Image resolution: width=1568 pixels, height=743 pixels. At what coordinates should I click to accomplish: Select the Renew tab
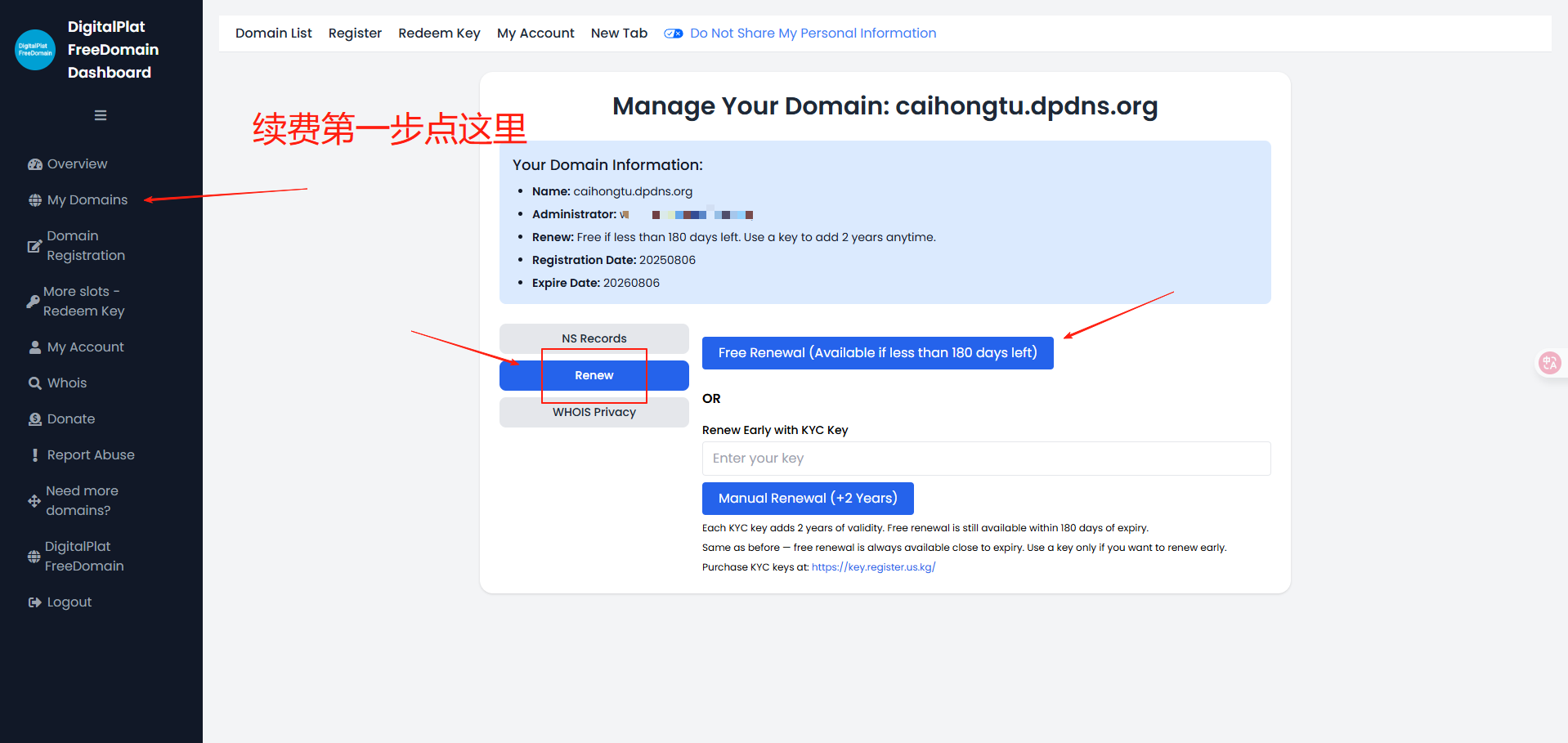(x=594, y=376)
